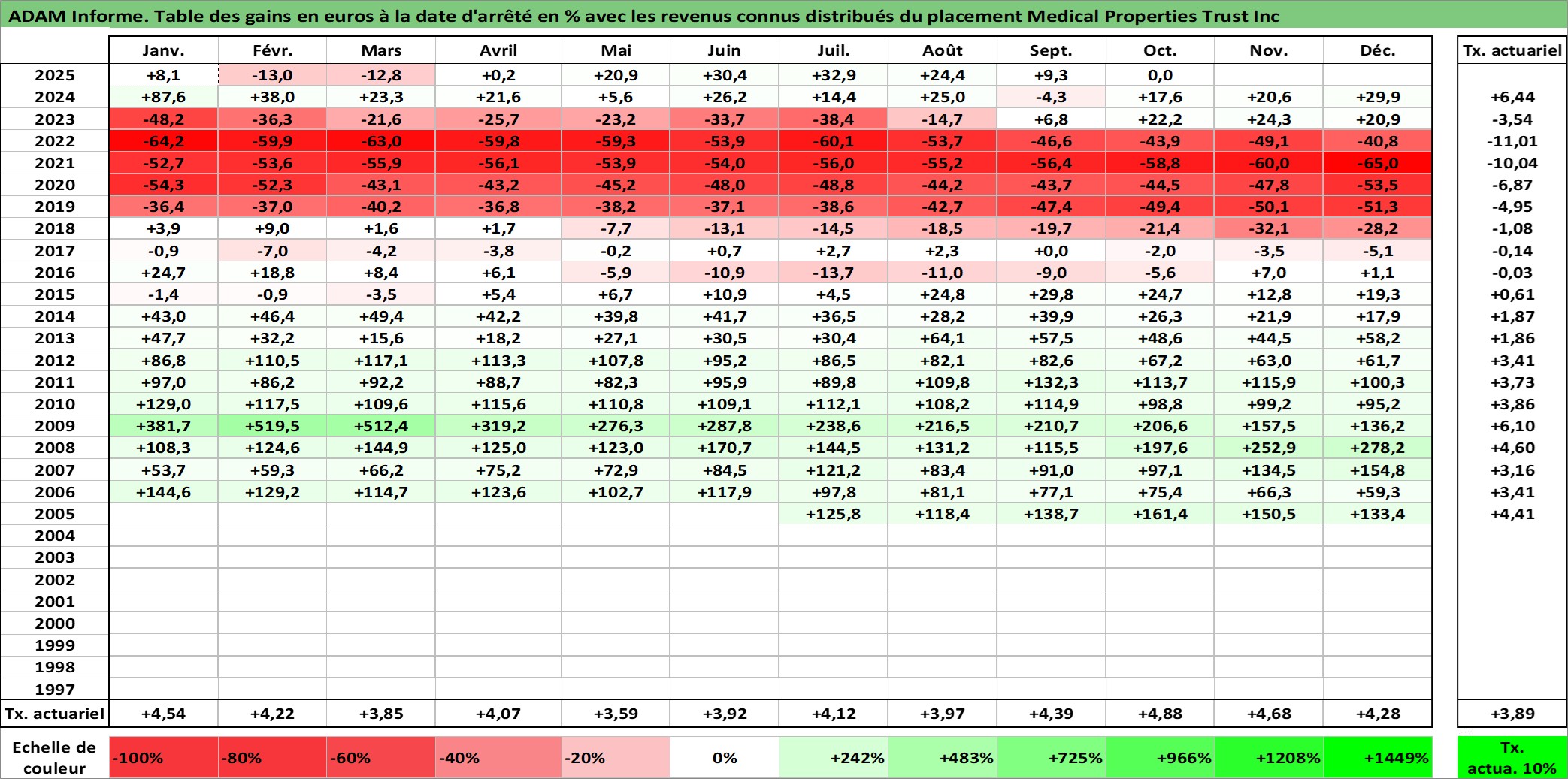Select cell +125,8 for July 2005

coord(834,514)
